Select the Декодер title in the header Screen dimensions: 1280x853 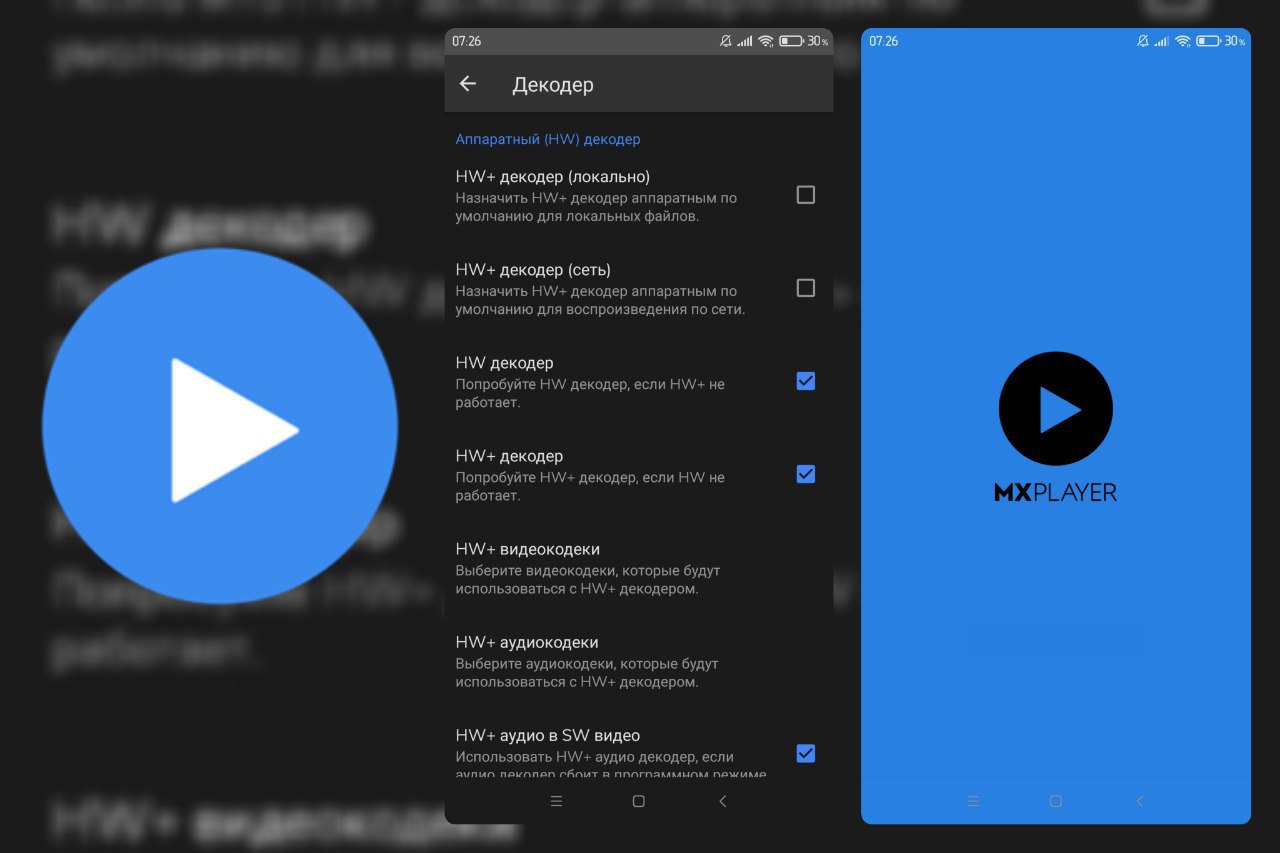[x=553, y=85]
